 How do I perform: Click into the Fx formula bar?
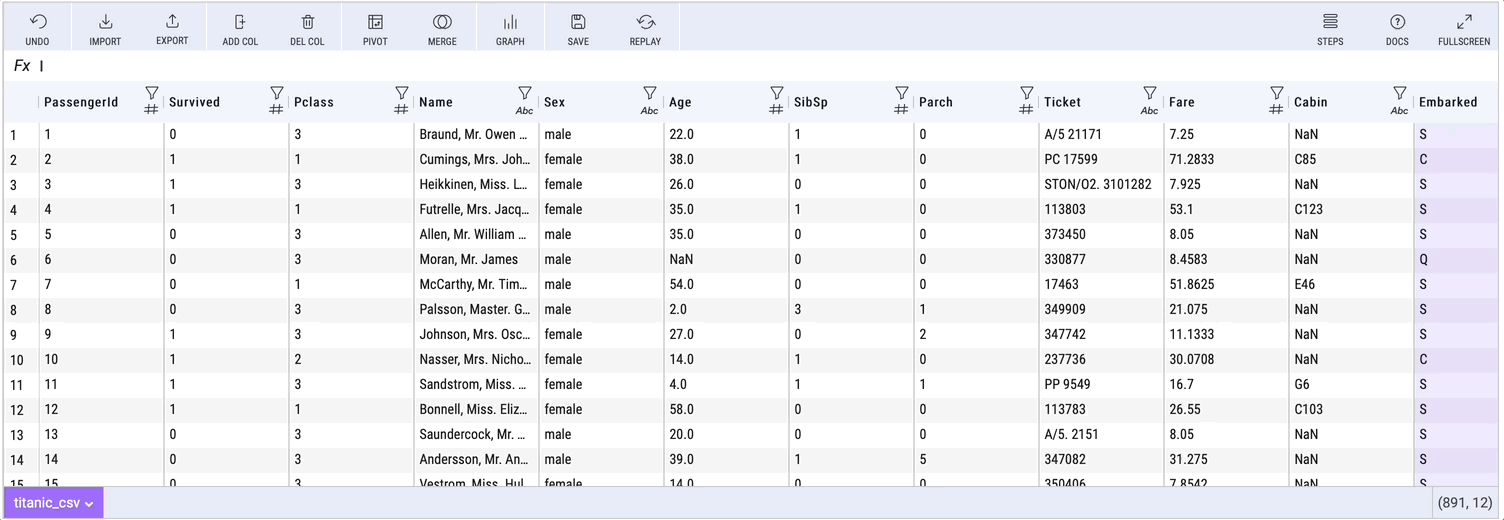pyautogui.click(x=700, y=66)
